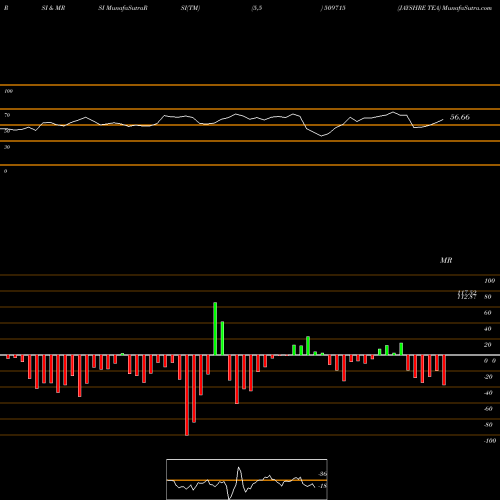Click the mini overview chart thumbnail

(247, 479)
